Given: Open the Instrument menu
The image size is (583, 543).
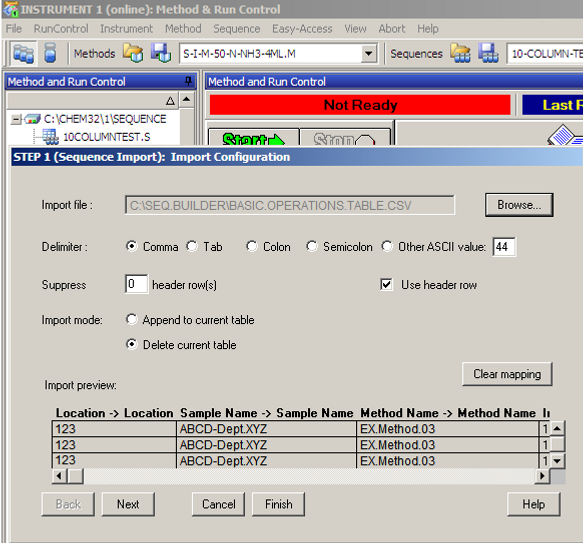Looking at the screenshot, I should pos(126,29).
